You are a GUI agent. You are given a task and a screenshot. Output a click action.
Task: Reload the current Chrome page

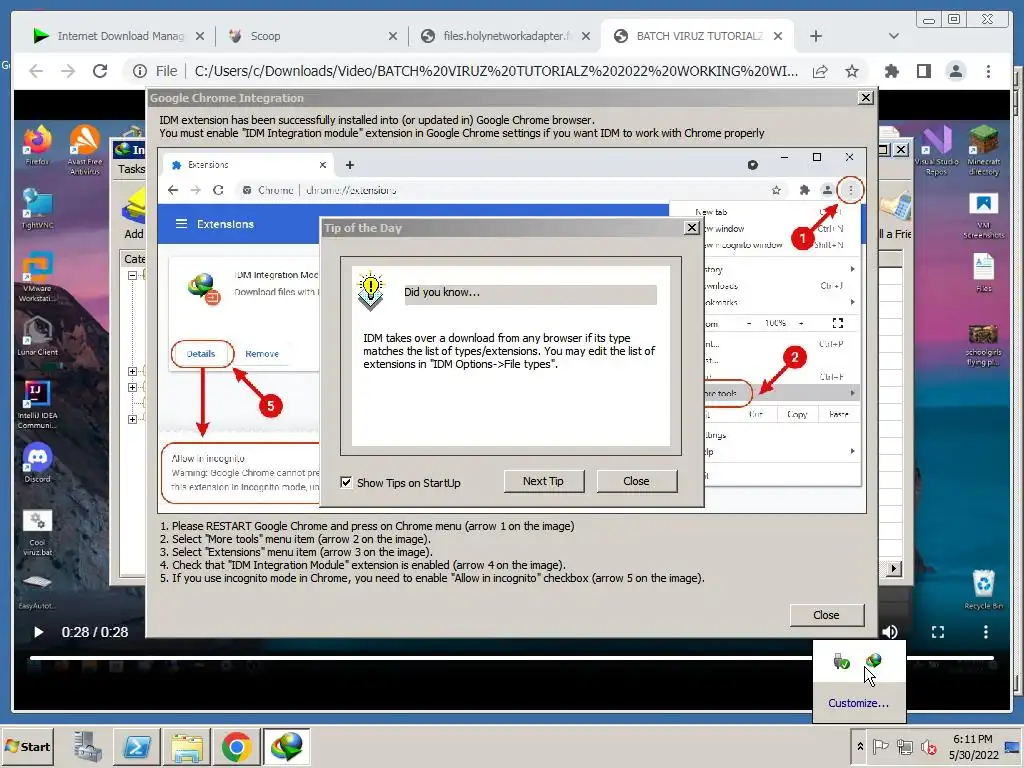coord(100,71)
